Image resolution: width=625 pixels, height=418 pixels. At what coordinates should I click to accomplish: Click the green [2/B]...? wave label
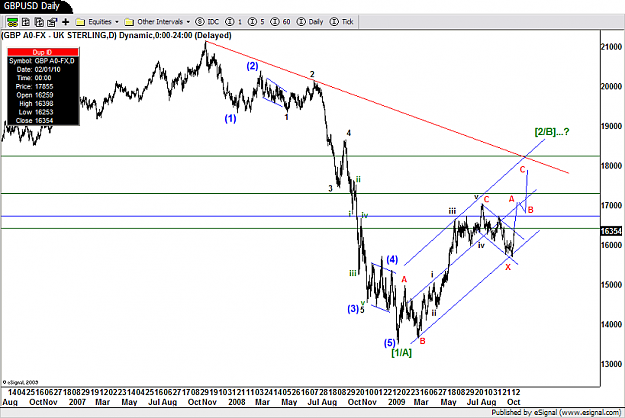[x=552, y=131]
